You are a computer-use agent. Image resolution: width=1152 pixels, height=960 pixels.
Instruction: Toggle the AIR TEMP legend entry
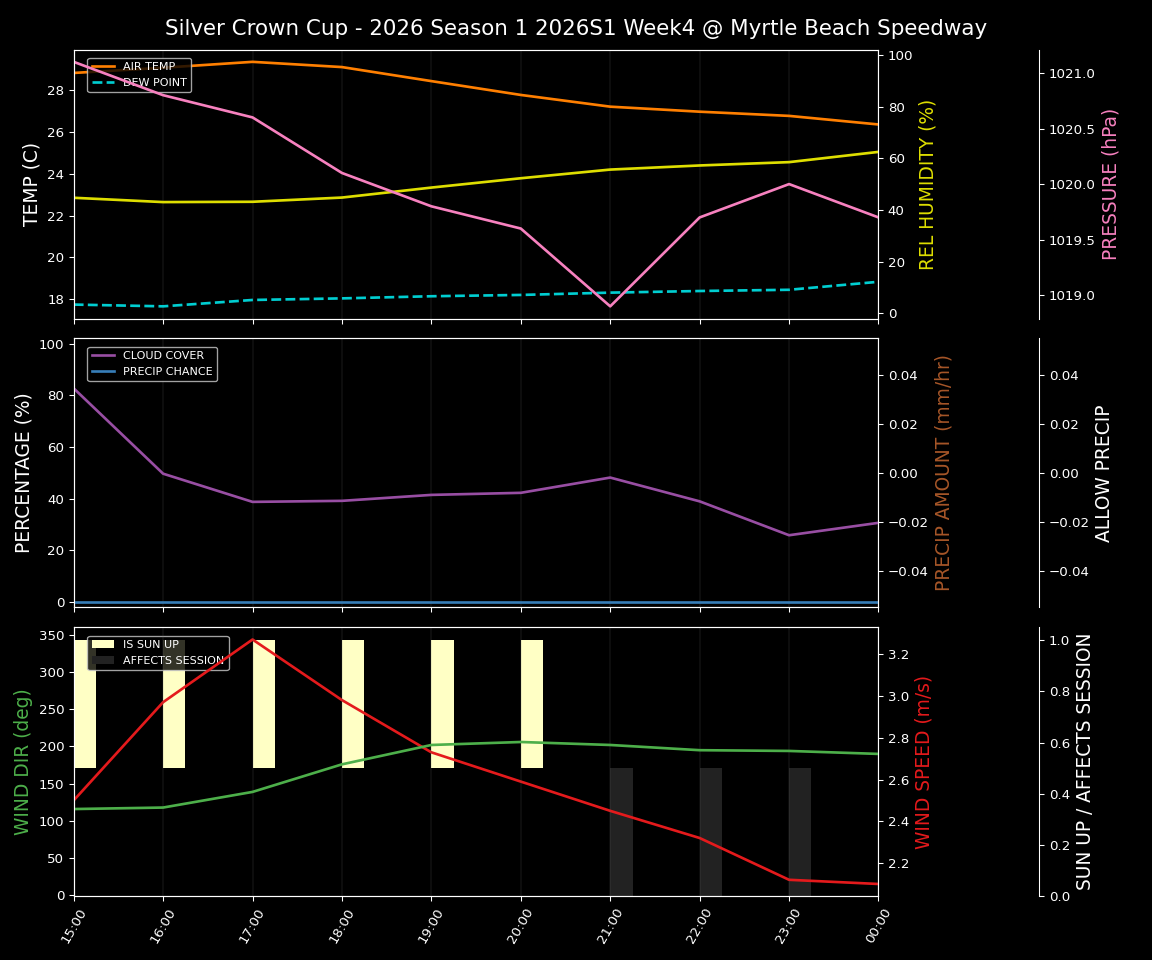tap(147, 67)
